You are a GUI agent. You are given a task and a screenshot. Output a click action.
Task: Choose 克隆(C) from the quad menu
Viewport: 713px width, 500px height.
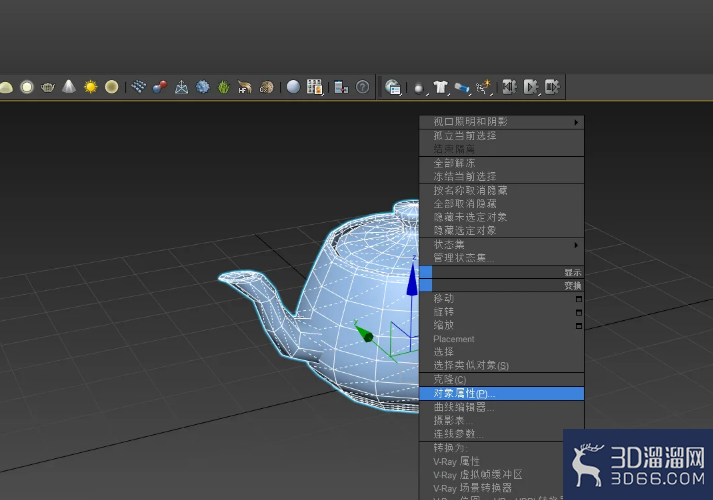(502, 380)
